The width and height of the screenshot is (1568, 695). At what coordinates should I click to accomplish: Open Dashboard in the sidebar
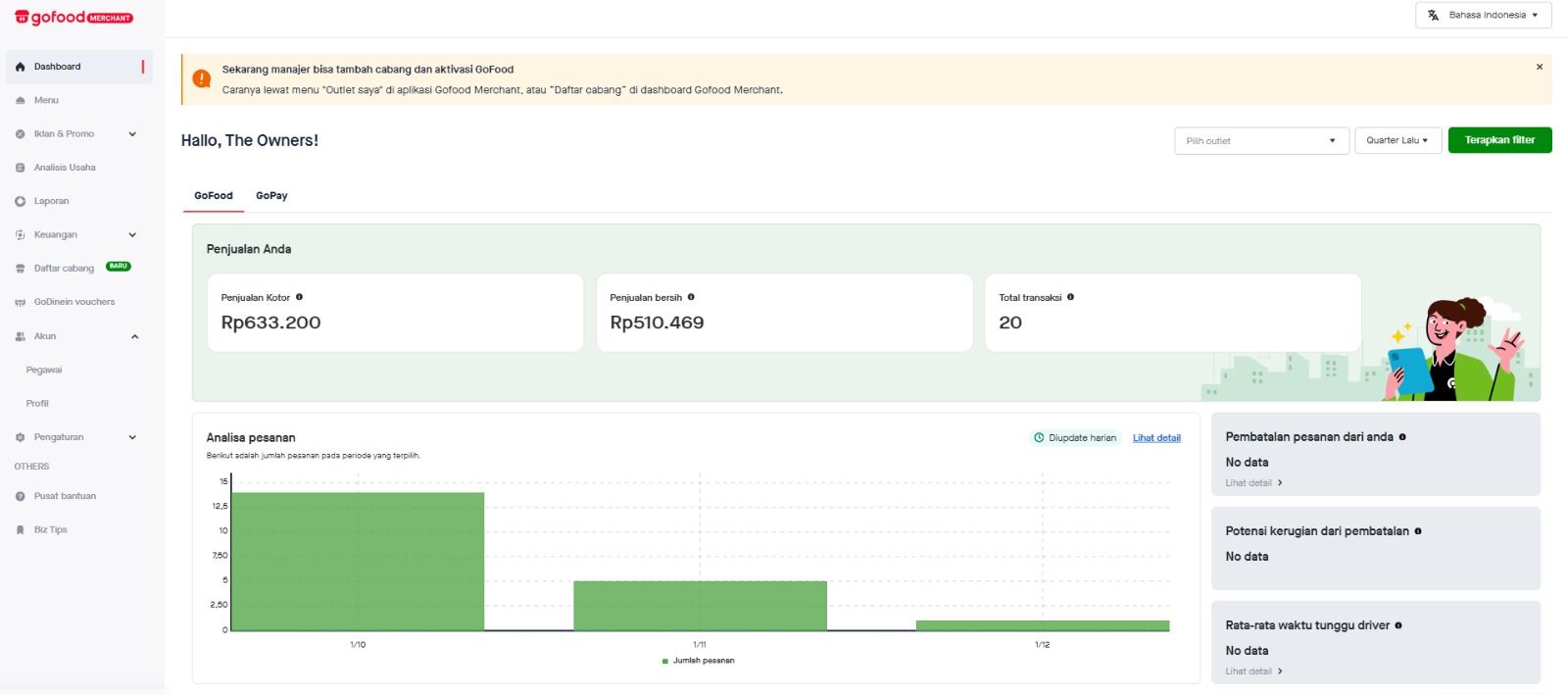click(78, 67)
